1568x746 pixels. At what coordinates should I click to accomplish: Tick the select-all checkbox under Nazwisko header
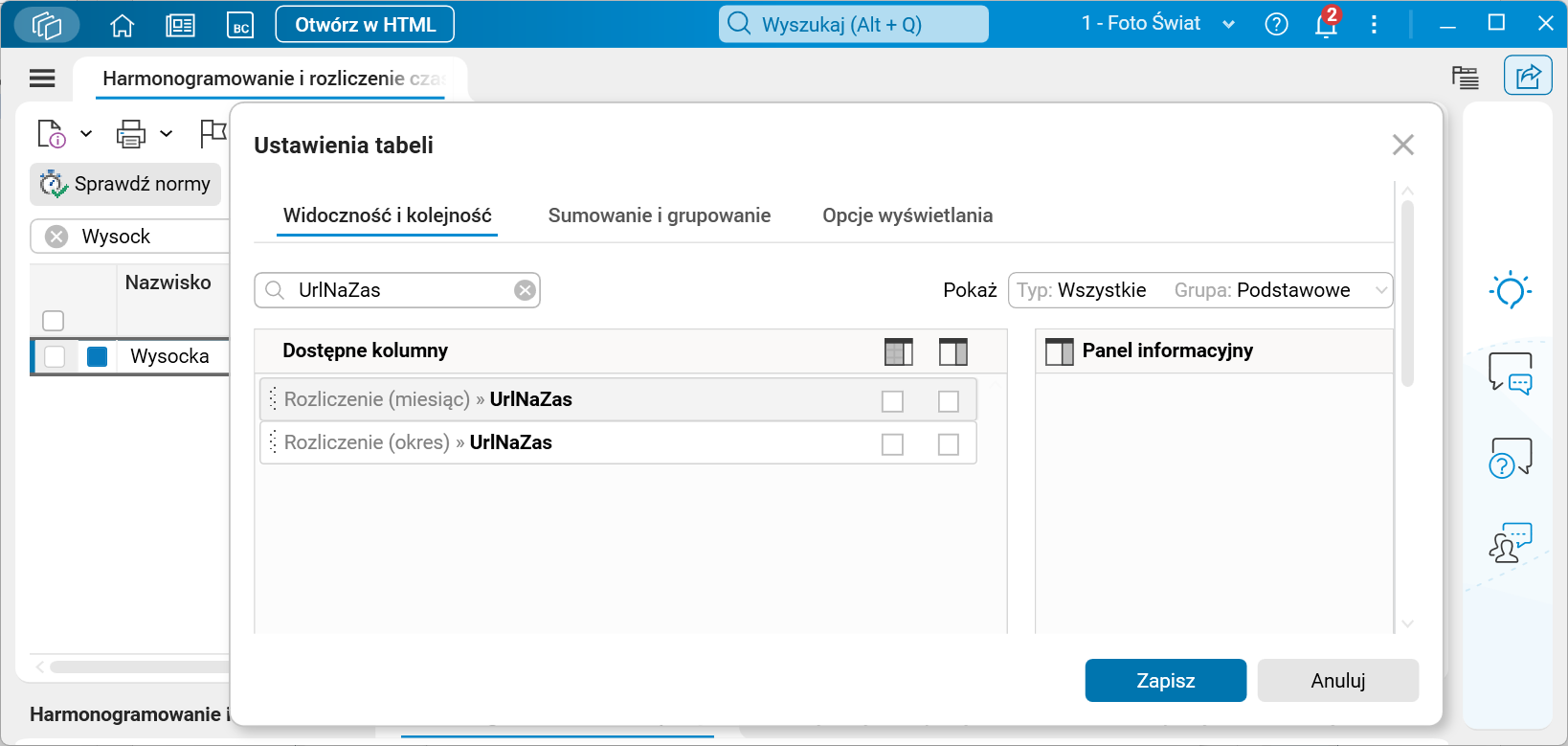54,321
